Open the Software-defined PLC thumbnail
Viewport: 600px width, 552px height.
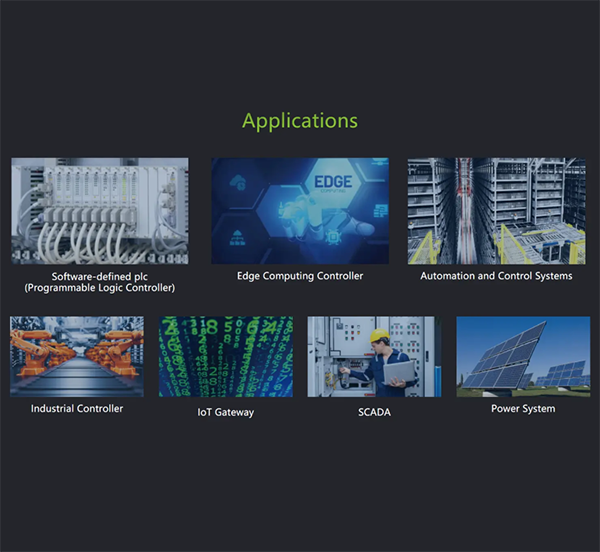99,211
